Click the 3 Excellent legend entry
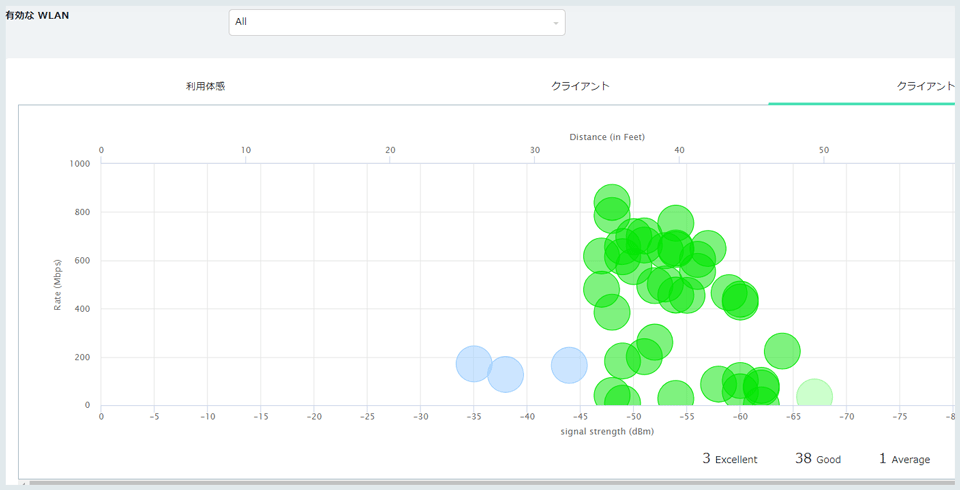Screen dimensions: 960x490 pos(730,459)
